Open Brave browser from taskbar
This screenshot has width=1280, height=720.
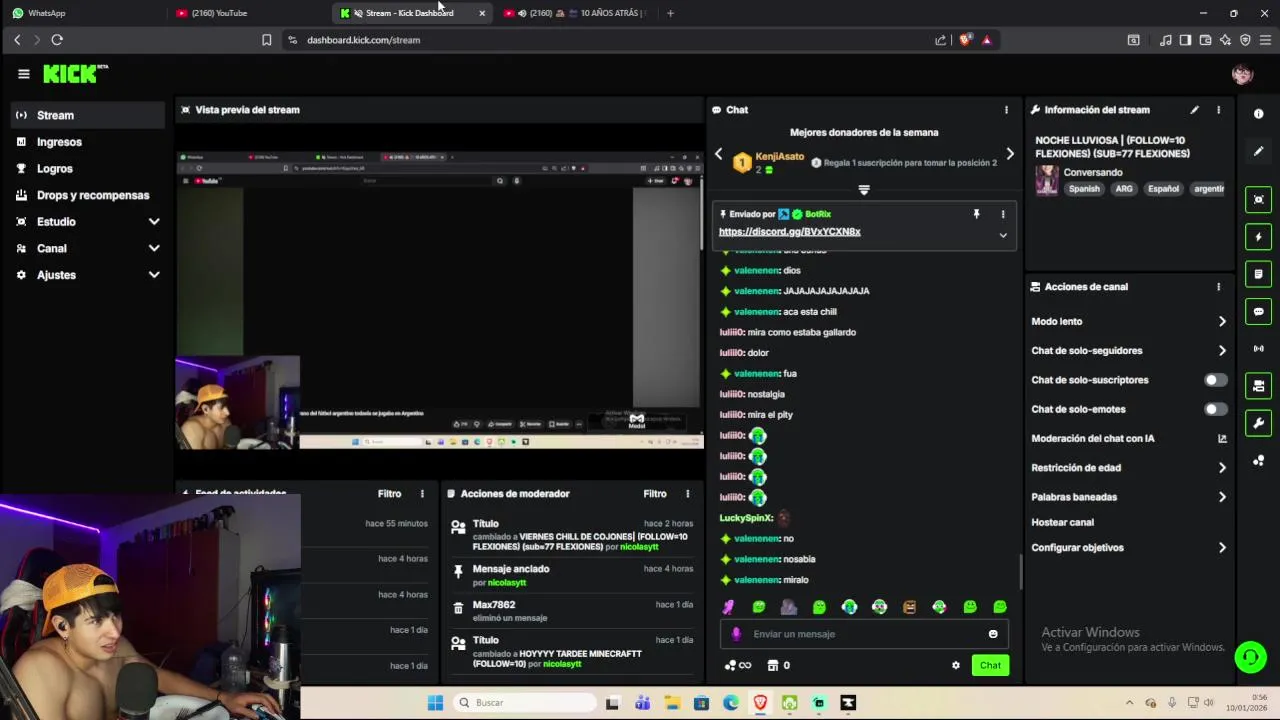760,703
